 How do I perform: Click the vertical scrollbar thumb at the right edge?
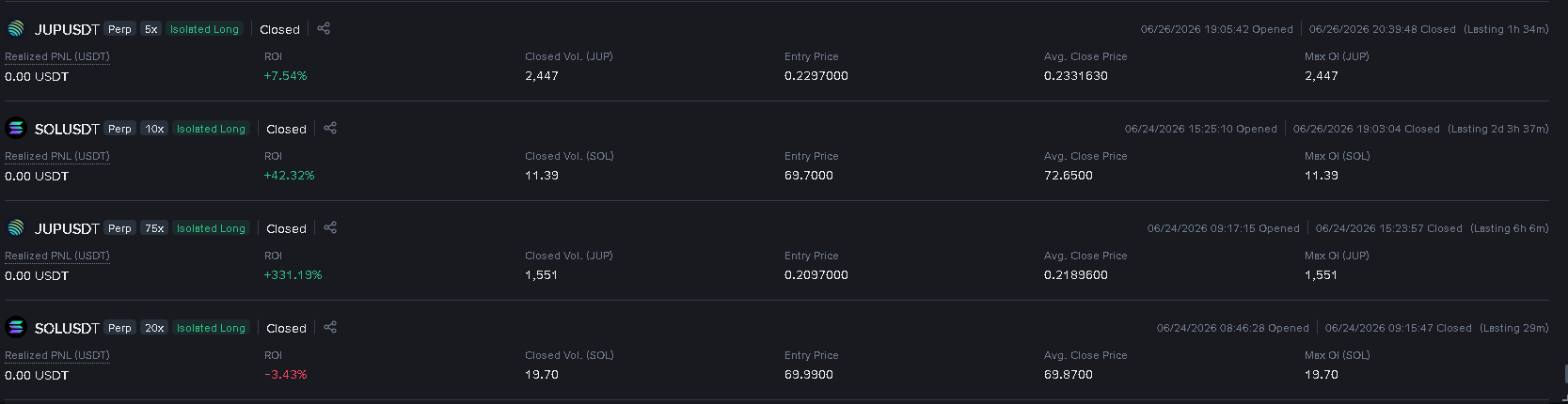click(1565, 375)
